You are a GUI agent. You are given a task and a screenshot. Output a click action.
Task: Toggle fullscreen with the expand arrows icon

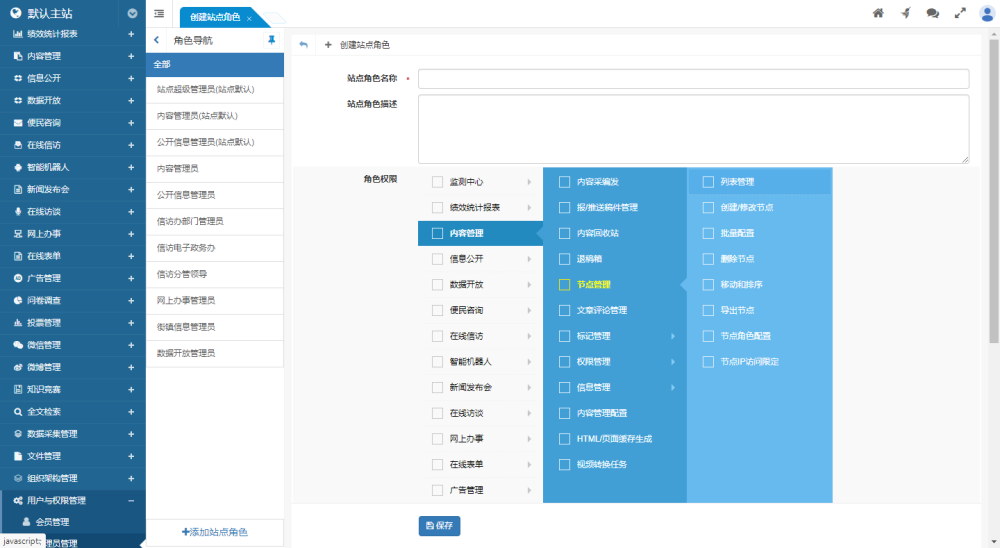(x=960, y=13)
